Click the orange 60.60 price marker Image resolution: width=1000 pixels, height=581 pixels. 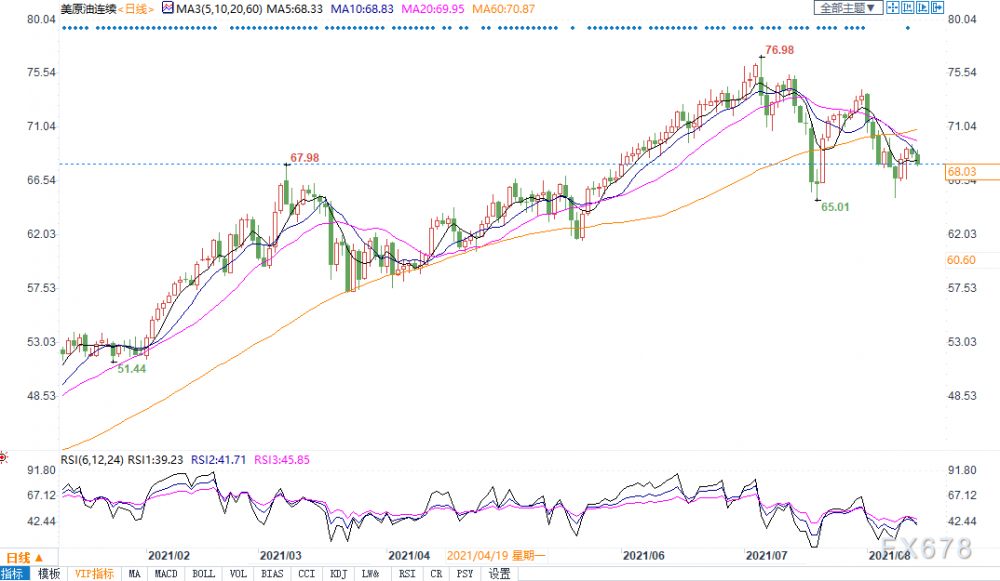click(x=961, y=260)
